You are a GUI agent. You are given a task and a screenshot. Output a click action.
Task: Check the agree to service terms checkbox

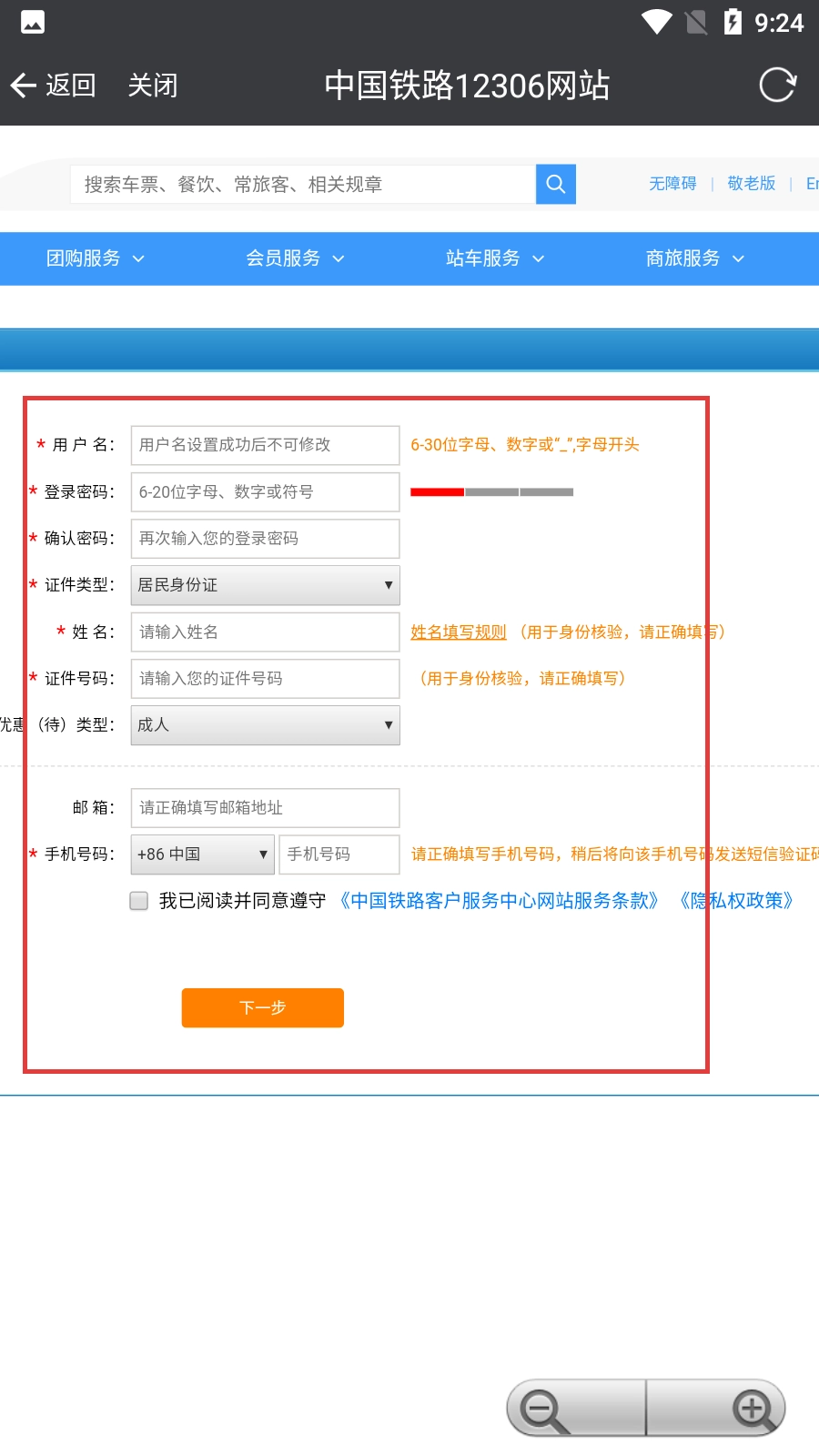tap(139, 901)
